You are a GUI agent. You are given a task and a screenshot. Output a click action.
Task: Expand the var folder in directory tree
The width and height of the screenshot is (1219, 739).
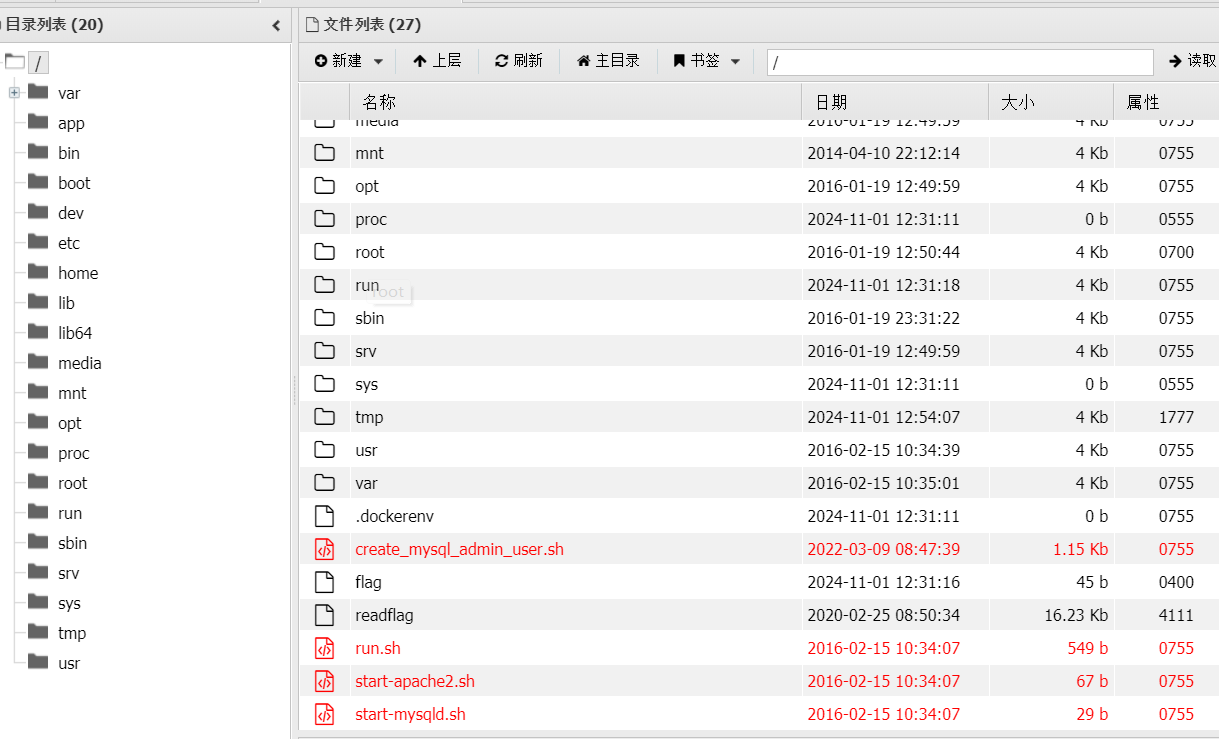[x=14, y=93]
